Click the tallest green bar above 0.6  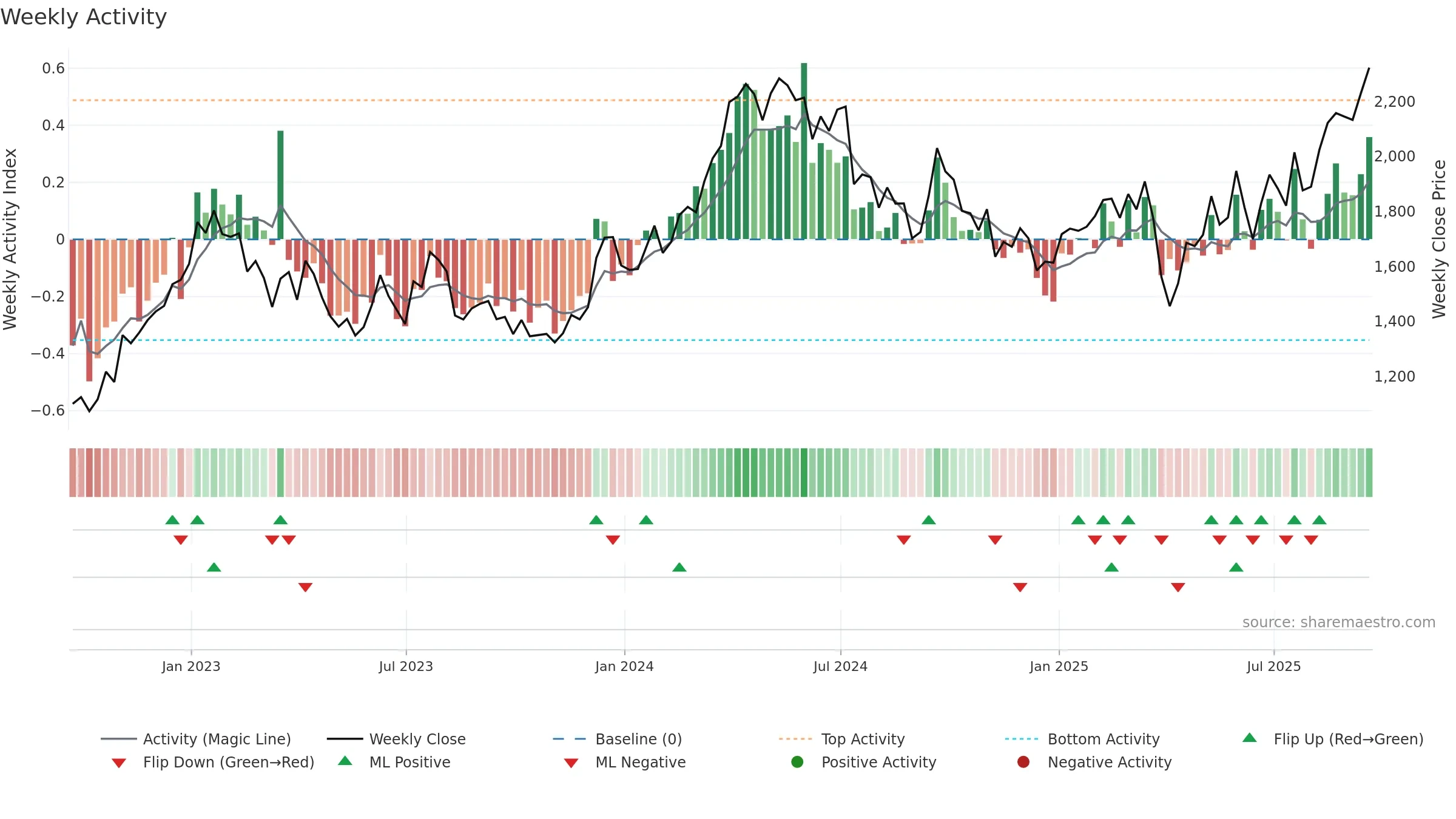point(804,151)
